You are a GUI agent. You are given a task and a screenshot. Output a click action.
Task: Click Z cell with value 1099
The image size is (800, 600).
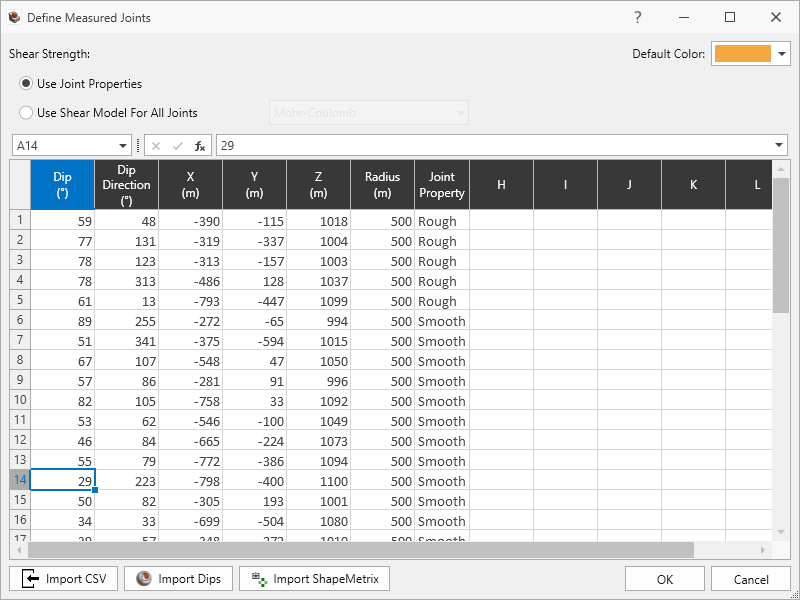(x=318, y=300)
